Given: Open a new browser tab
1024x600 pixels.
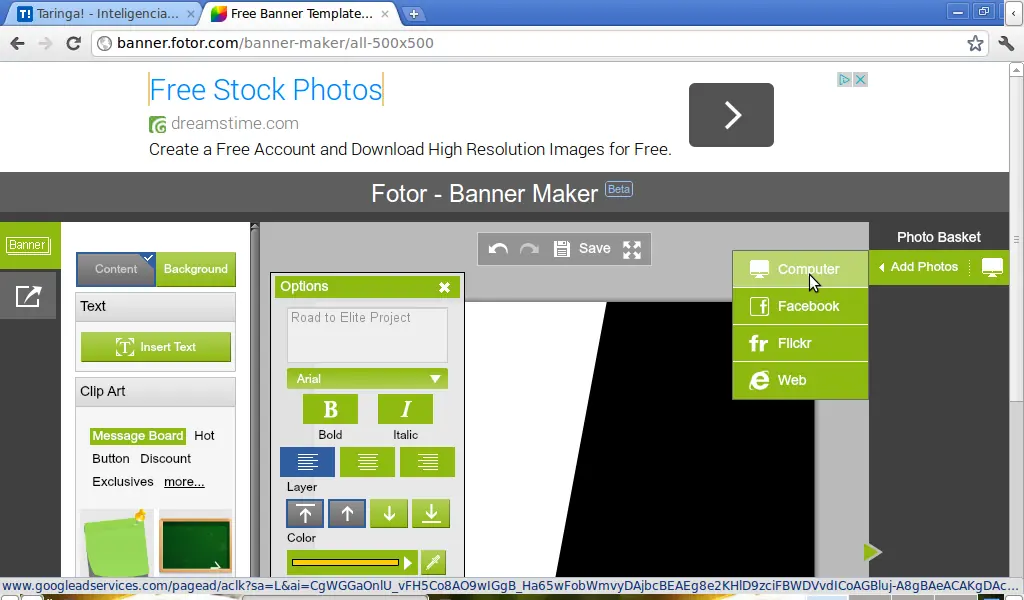Looking at the screenshot, I should tap(413, 14).
